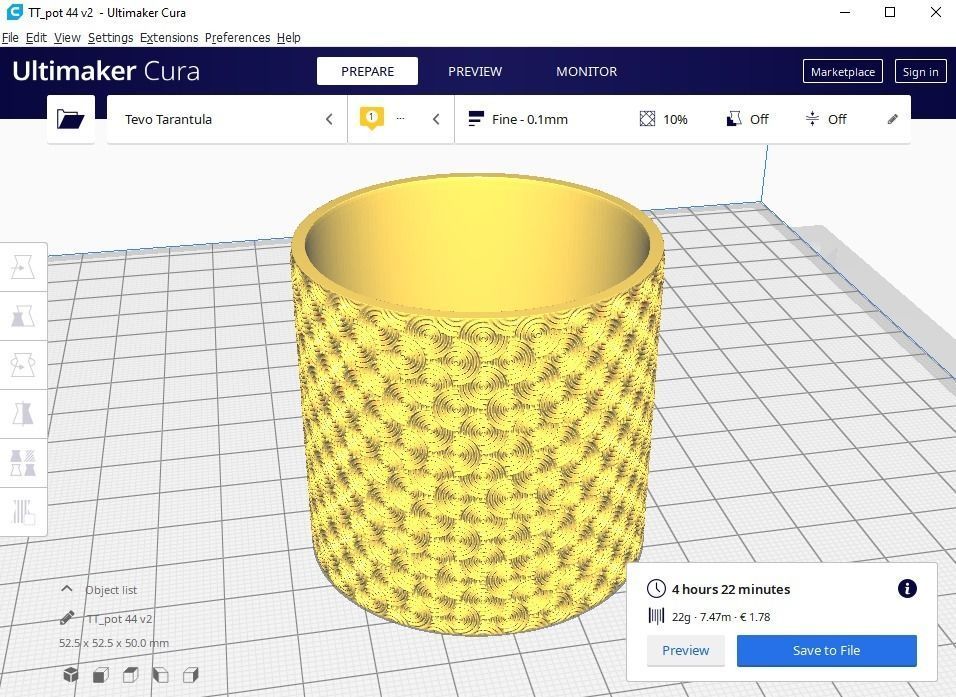Select the Scale tool in left toolbar
956x697 pixels.
[23, 316]
